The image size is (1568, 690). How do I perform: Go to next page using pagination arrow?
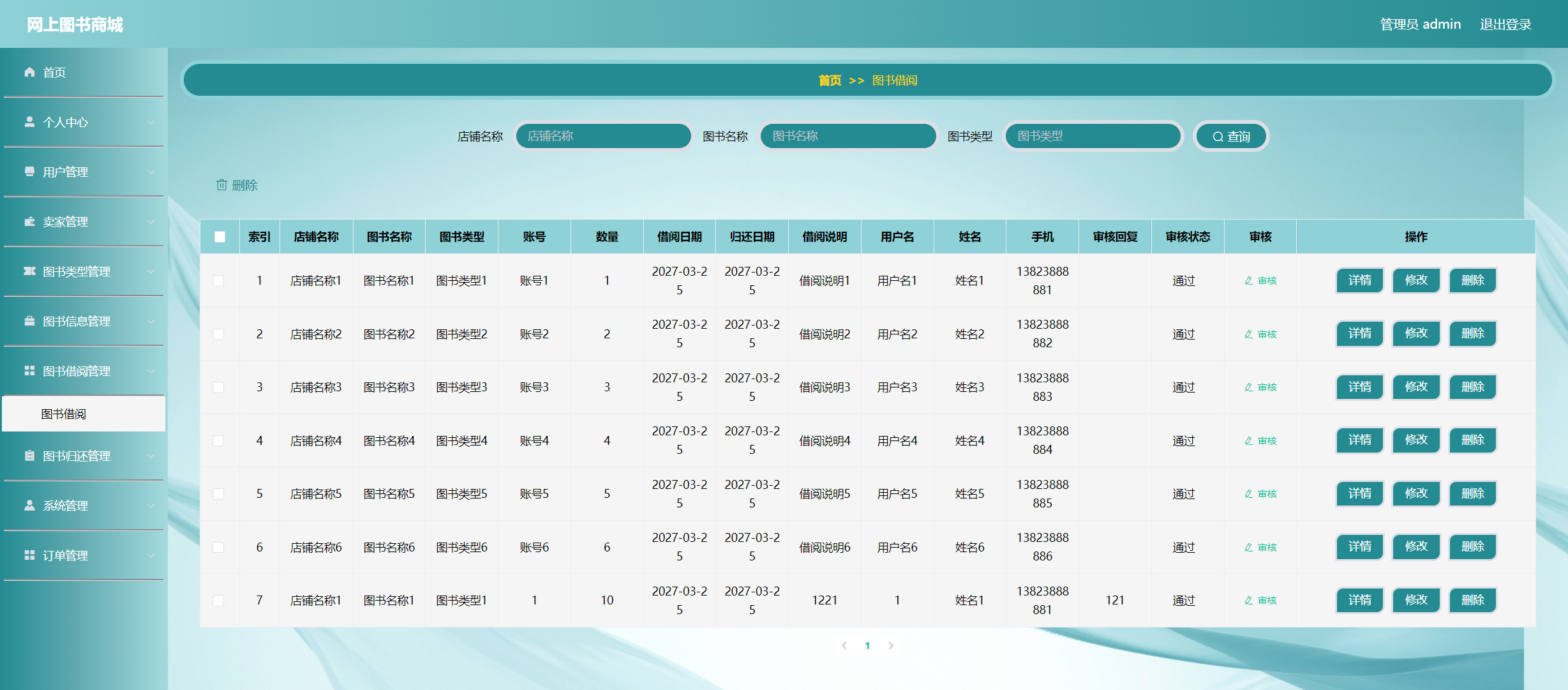(891, 645)
